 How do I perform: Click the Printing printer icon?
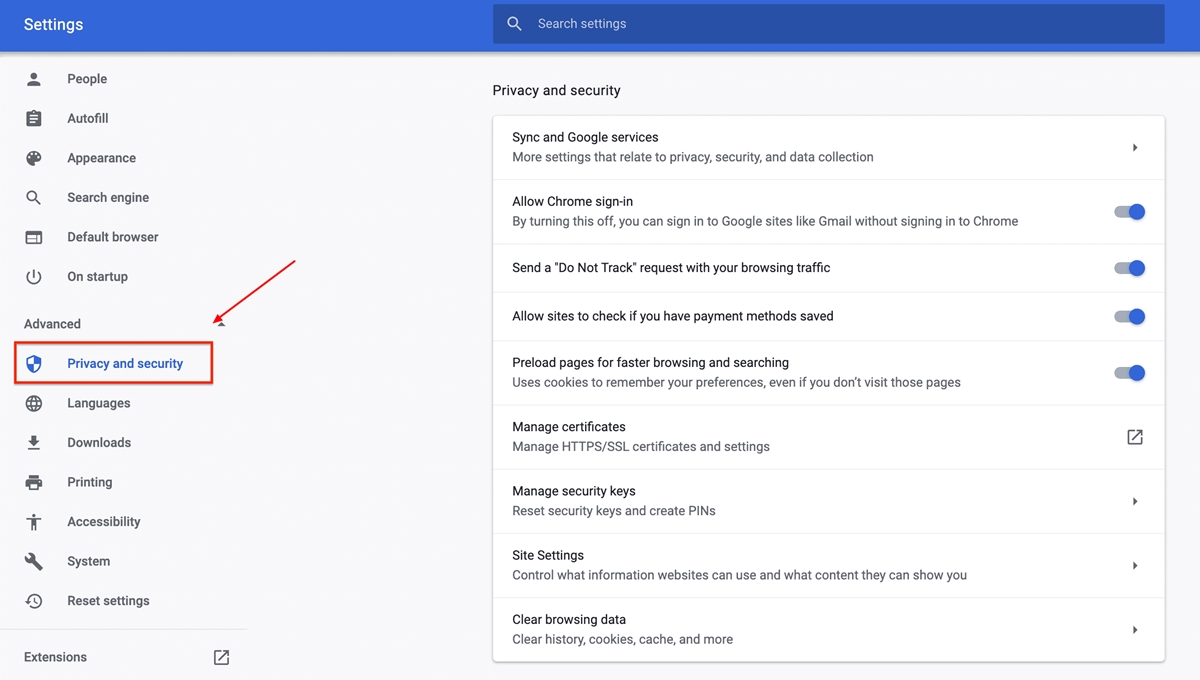point(34,482)
